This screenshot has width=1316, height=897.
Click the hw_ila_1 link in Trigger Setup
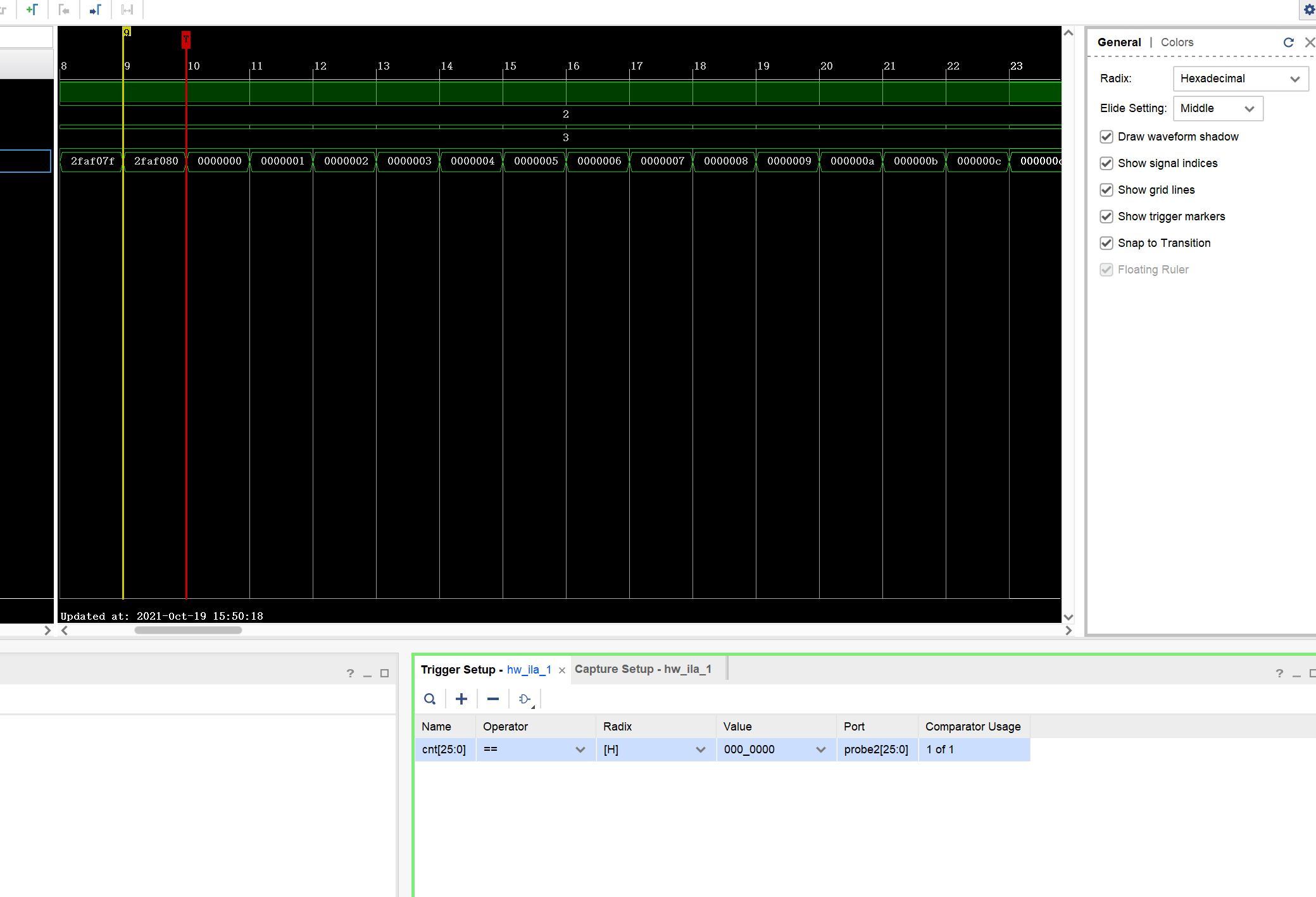click(529, 669)
